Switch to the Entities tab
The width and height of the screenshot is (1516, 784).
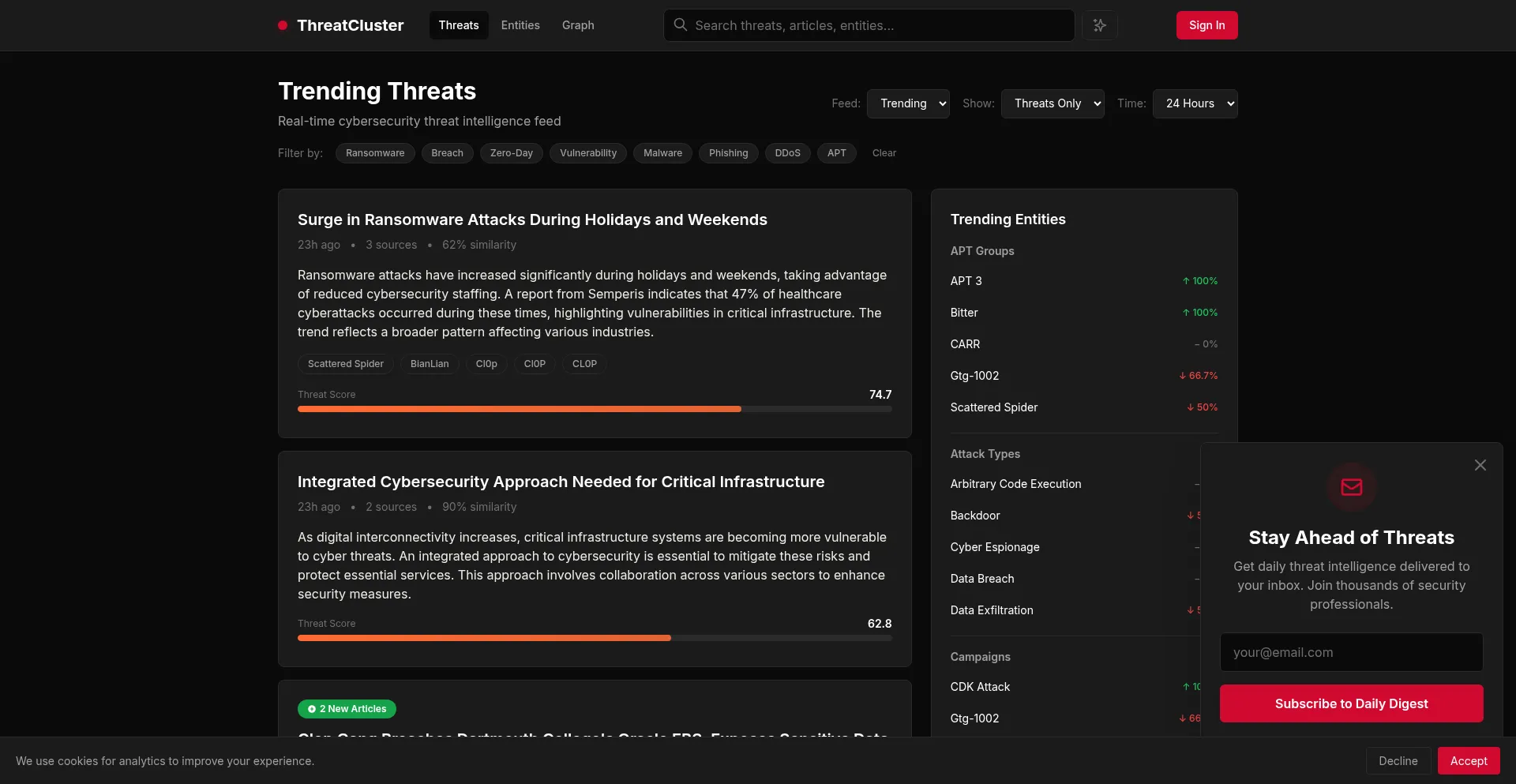[x=520, y=25]
